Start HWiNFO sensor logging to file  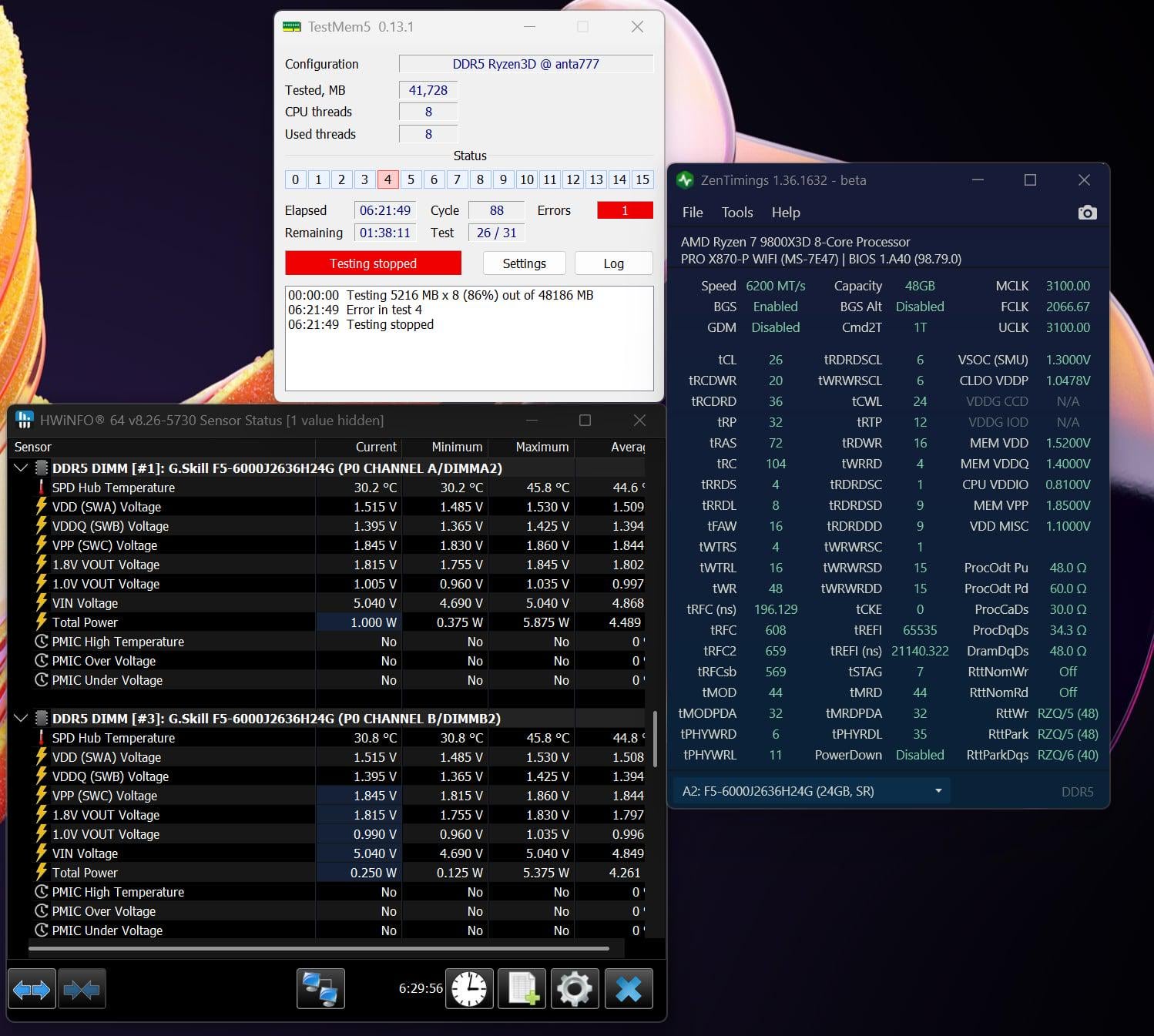[x=522, y=989]
